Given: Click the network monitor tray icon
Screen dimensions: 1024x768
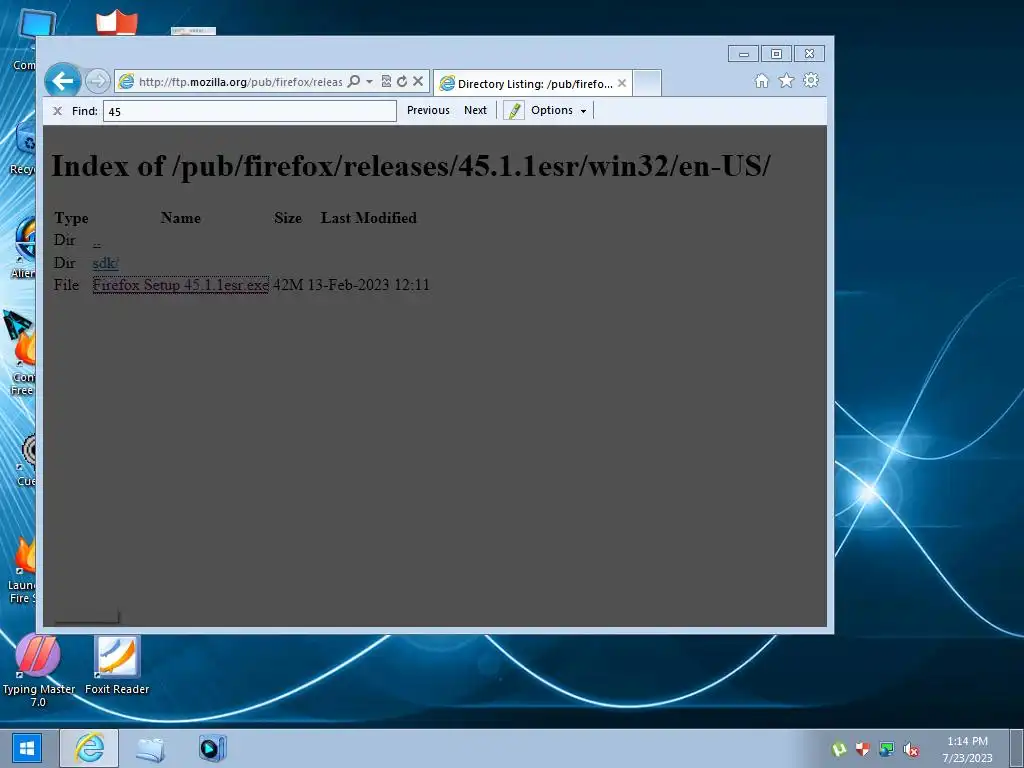Looking at the screenshot, I should [886, 750].
